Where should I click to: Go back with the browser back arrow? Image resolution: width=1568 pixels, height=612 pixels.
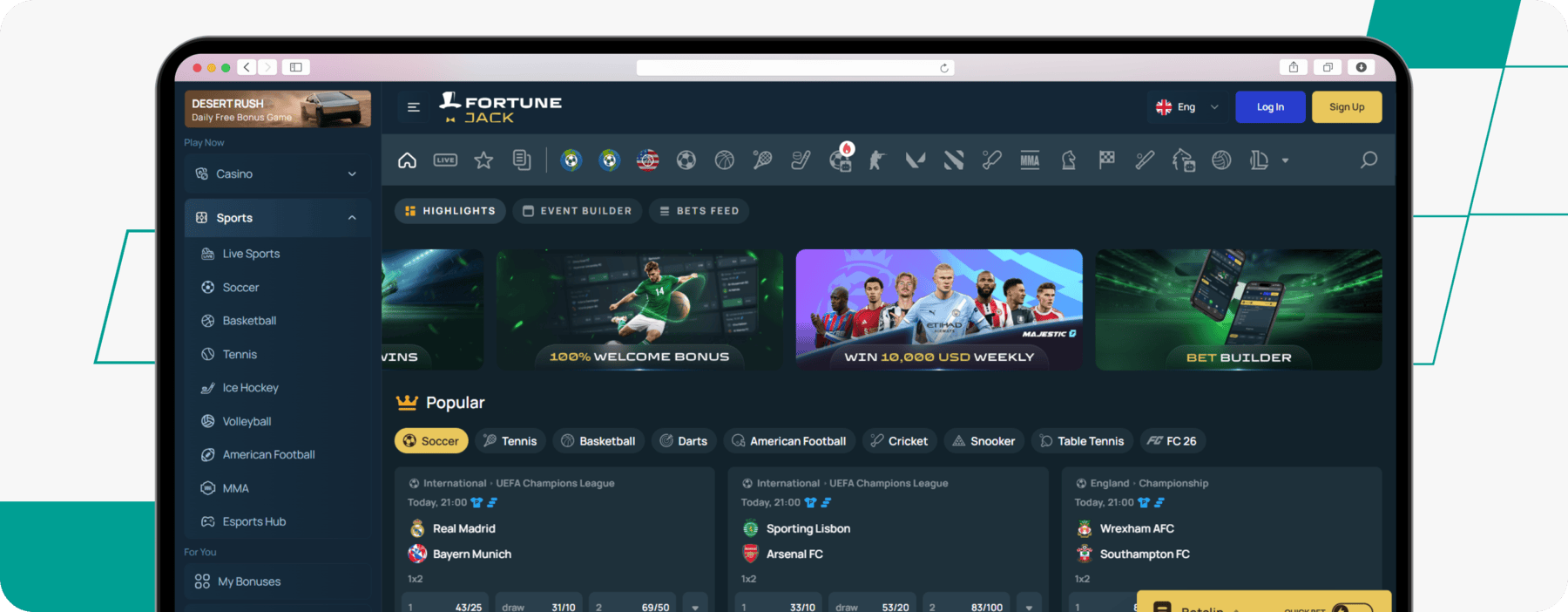247,67
